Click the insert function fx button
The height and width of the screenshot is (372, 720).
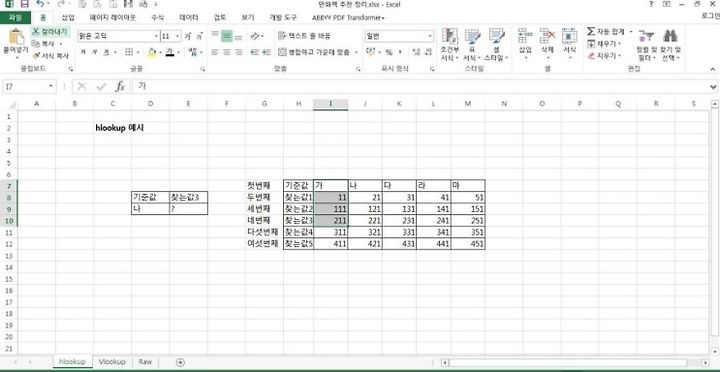[120, 86]
